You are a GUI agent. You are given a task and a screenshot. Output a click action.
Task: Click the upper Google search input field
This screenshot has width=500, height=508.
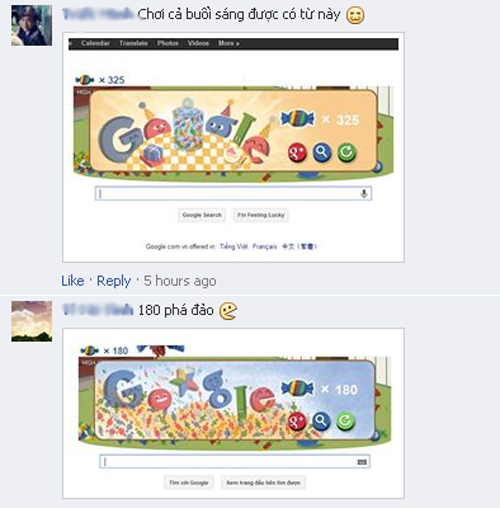(x=233, y=194)
